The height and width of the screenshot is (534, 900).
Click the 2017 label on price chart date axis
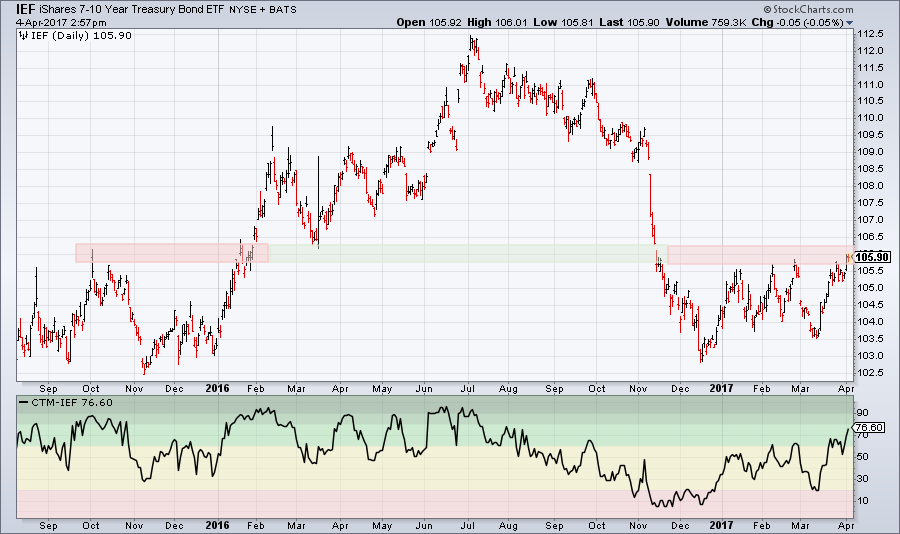[721, 389]
